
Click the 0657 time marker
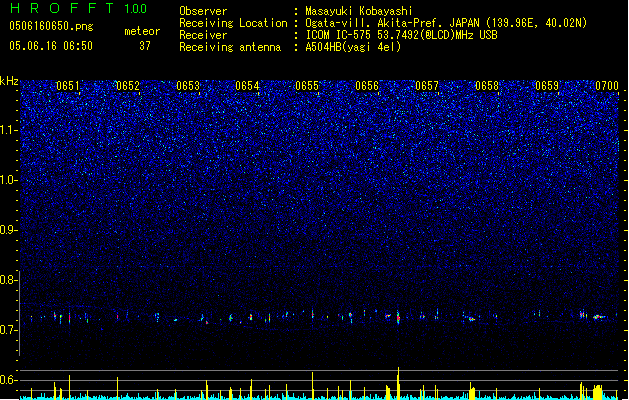(427, 86)
